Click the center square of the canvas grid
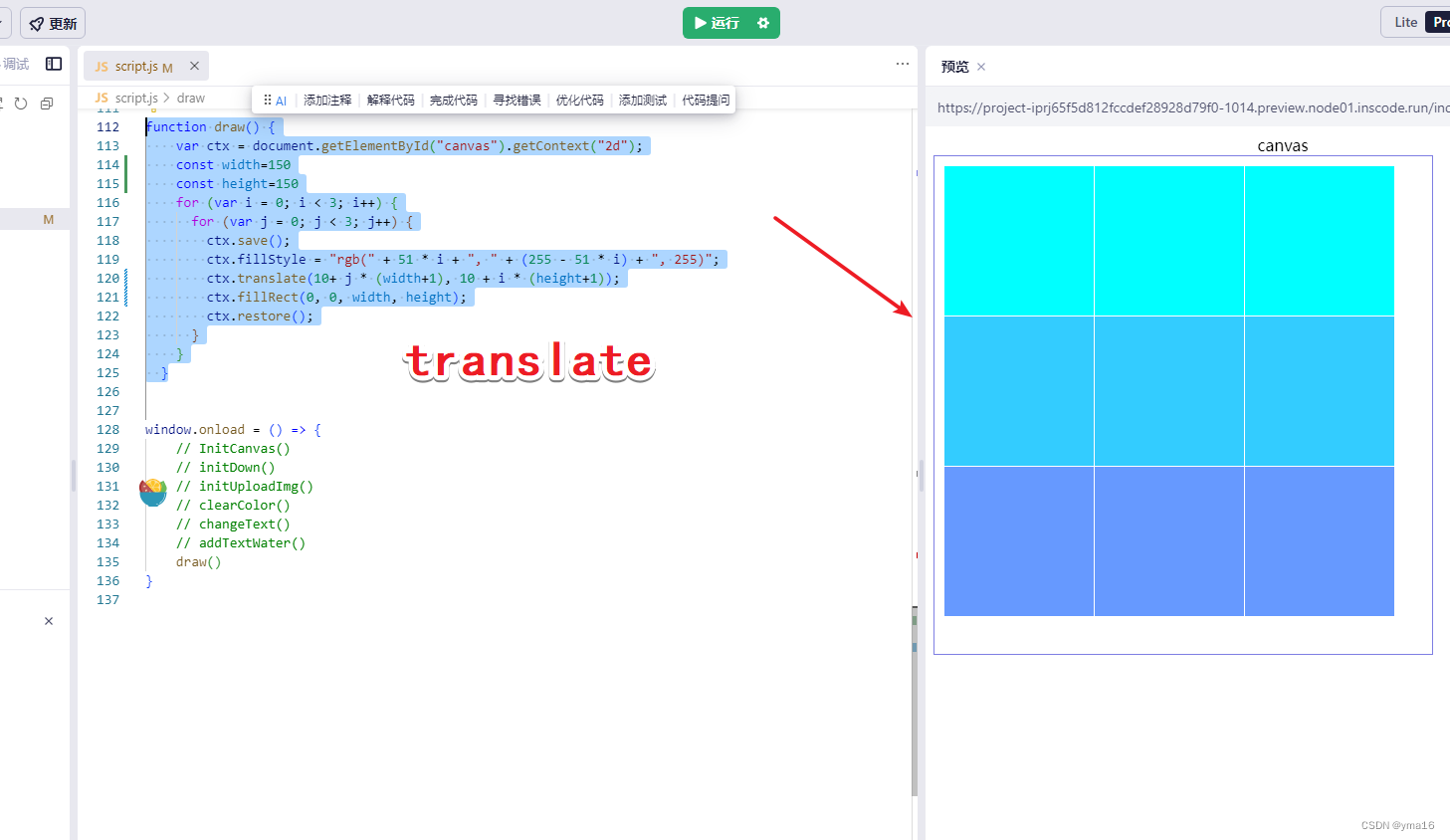The height and width of the screenshot is (840, 1450). 1169,391
